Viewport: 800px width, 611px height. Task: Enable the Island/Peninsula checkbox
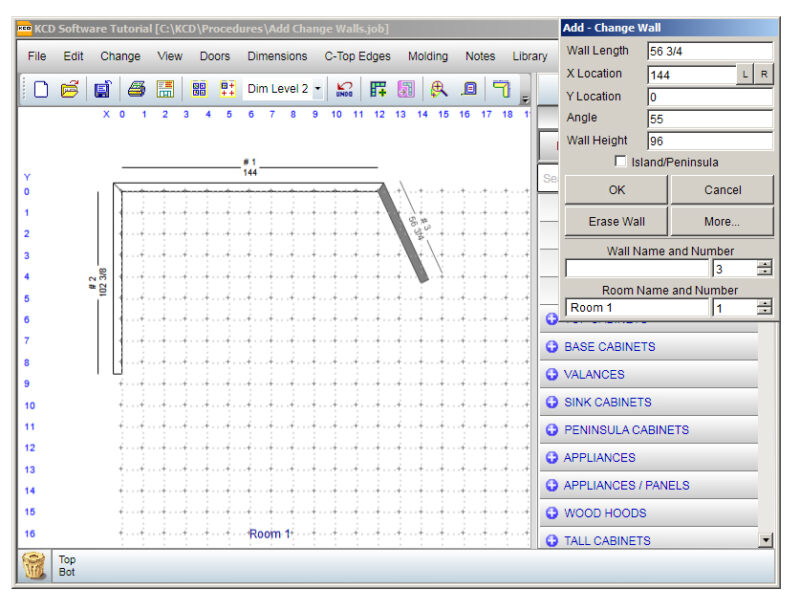coord(621,162)
